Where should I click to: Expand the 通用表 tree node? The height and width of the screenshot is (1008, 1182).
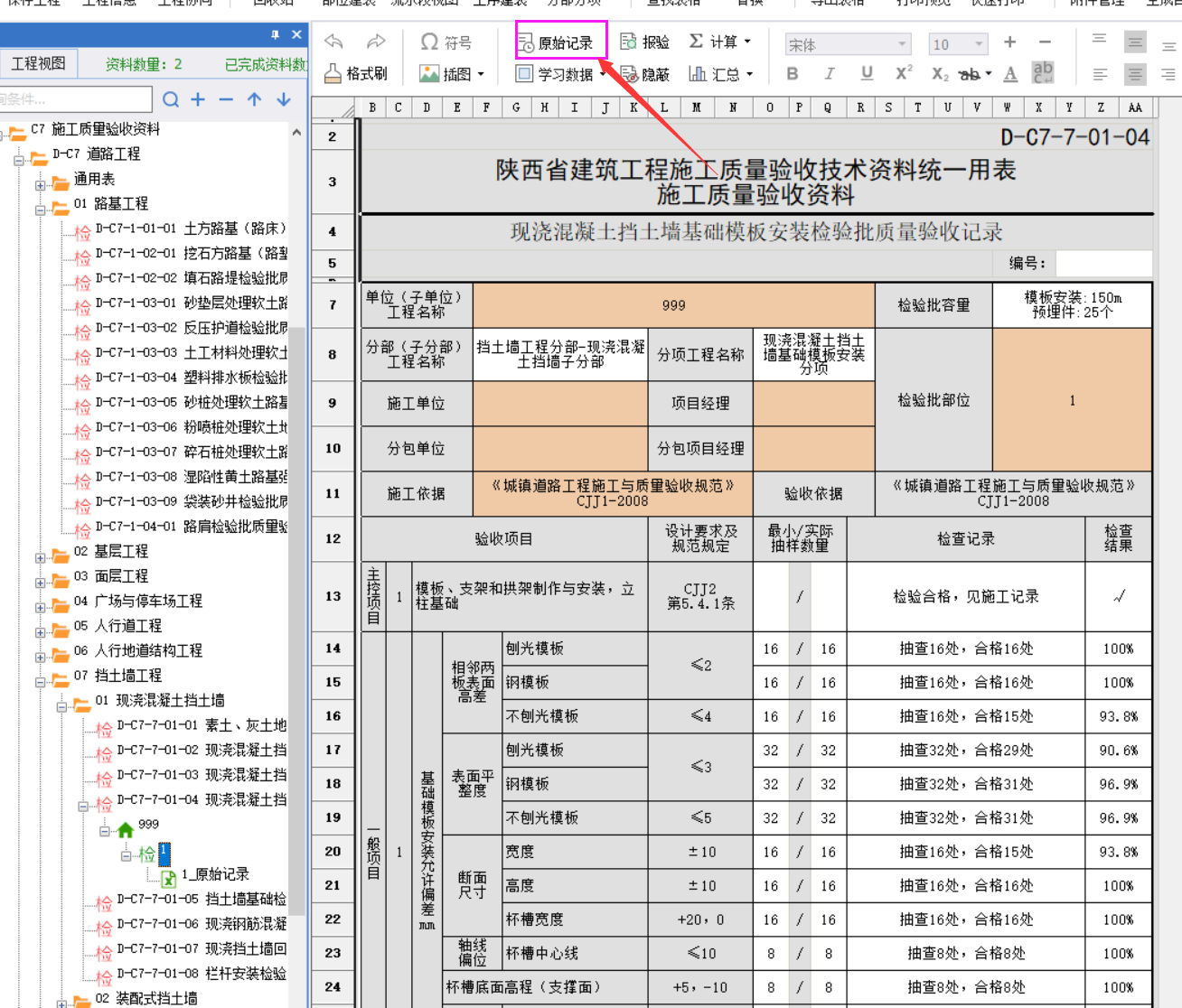coord(40,185)
